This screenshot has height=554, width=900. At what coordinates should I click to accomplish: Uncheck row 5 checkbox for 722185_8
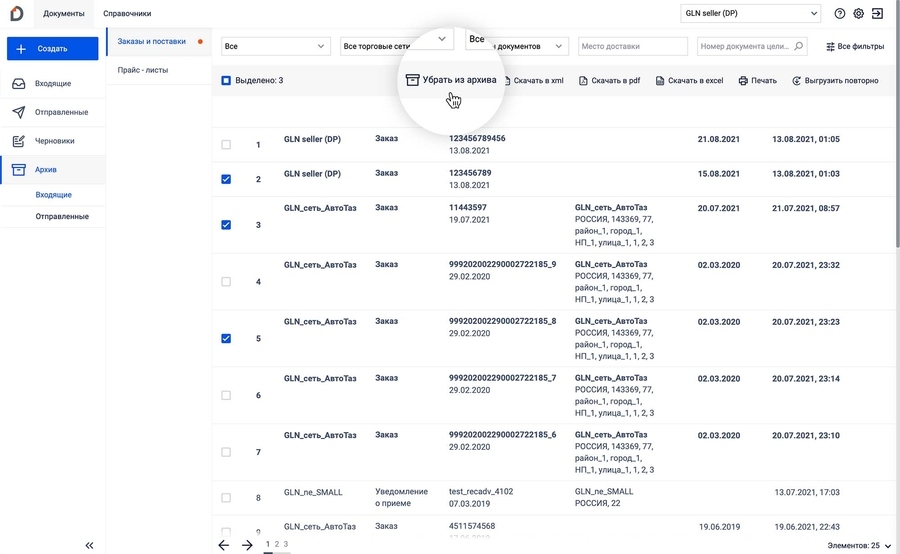[x=226, y=338]
